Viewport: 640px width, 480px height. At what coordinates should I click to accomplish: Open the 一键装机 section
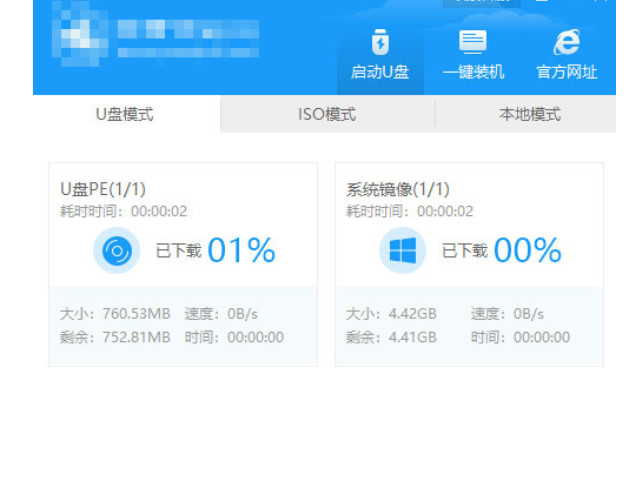[473, 55]
